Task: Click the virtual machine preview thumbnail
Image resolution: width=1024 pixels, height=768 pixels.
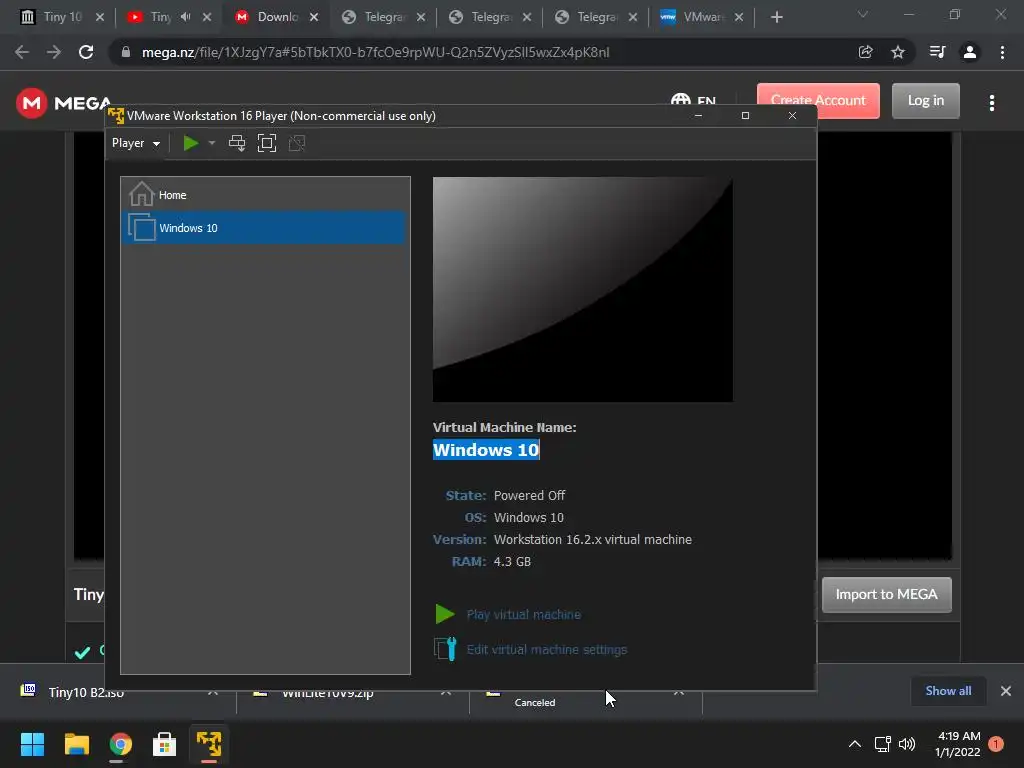Action: [583, 289]
